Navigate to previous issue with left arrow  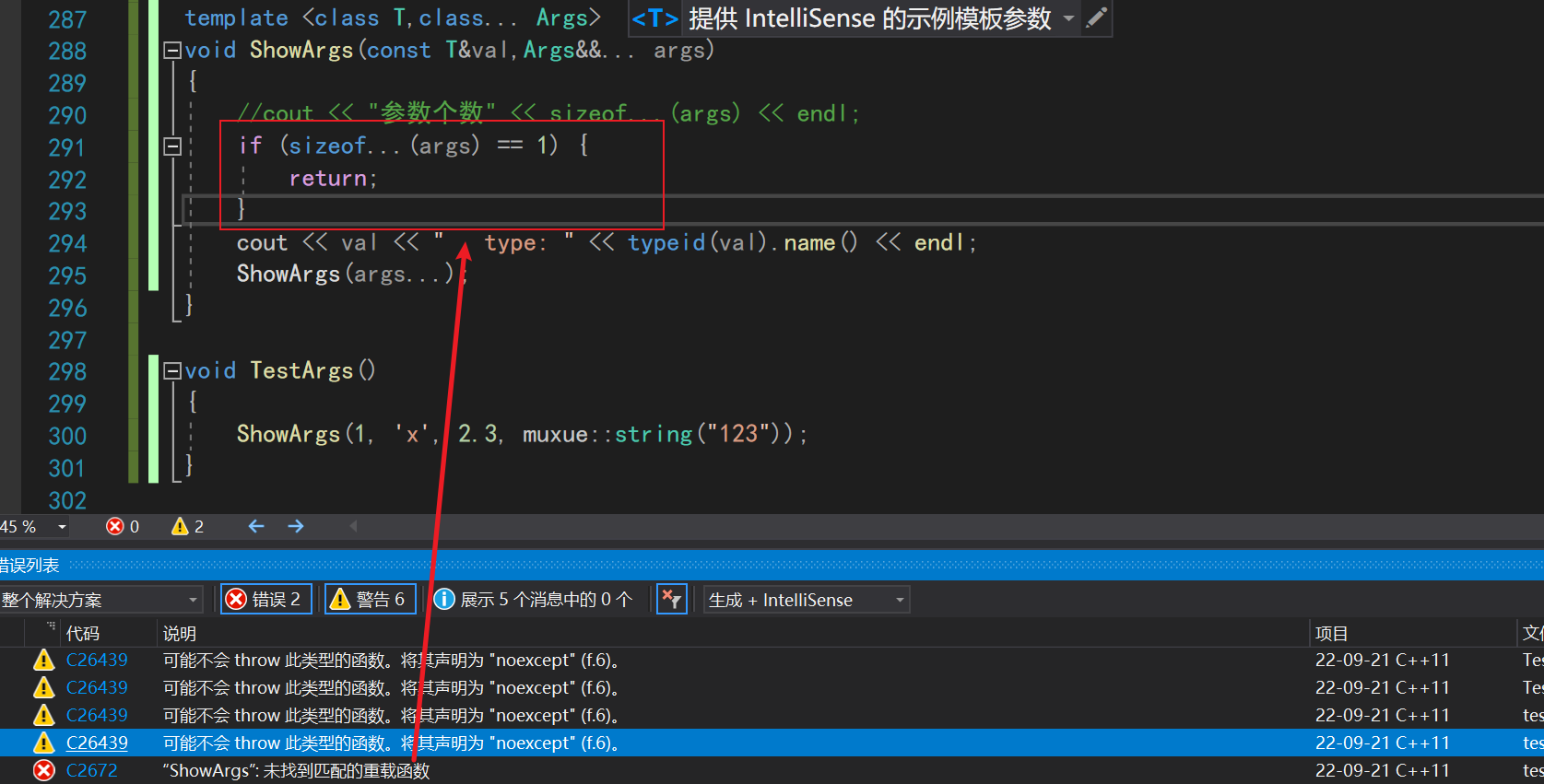point(256,526)
